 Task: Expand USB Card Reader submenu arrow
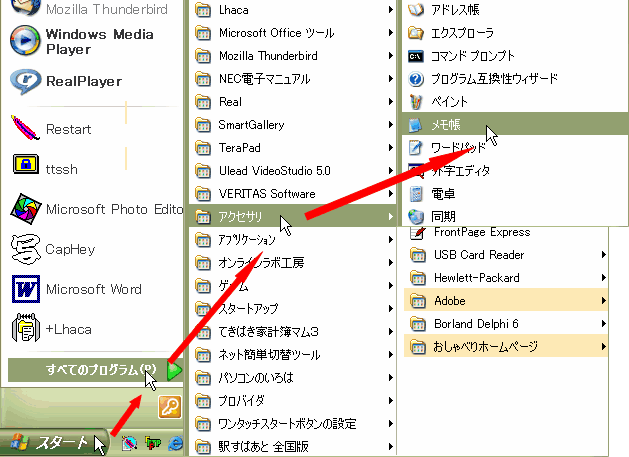click(x=603, y=255)
